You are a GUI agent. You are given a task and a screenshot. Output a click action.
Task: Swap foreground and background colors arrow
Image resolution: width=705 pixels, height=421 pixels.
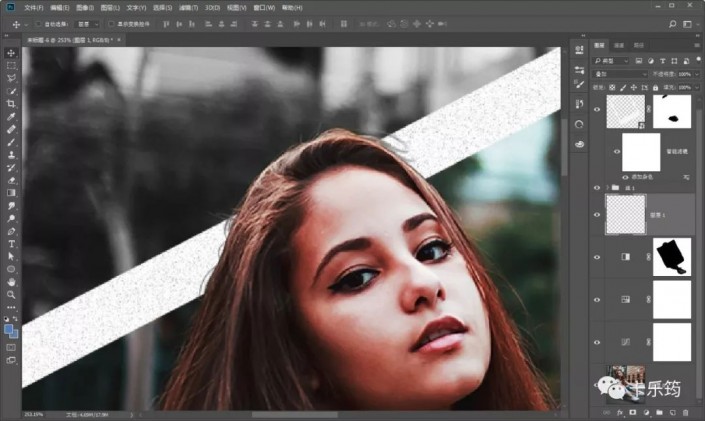point(16,318)
